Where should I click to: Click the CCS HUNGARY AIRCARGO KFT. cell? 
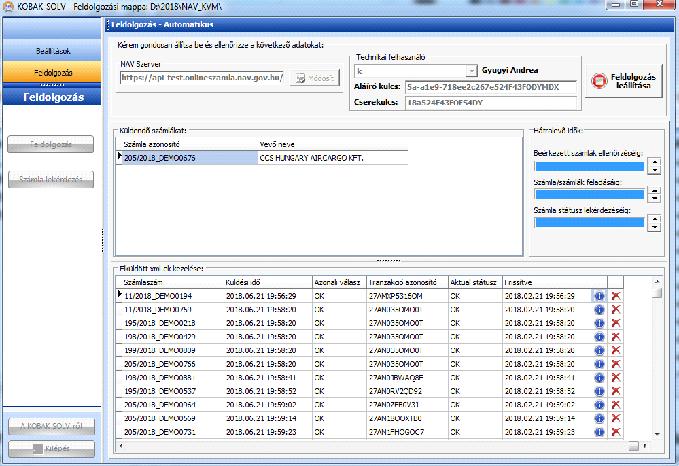(333, 158)
